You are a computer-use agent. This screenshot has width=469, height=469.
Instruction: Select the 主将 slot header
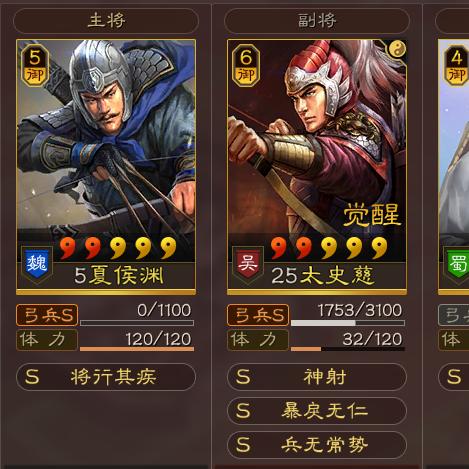tap(106, 21)
